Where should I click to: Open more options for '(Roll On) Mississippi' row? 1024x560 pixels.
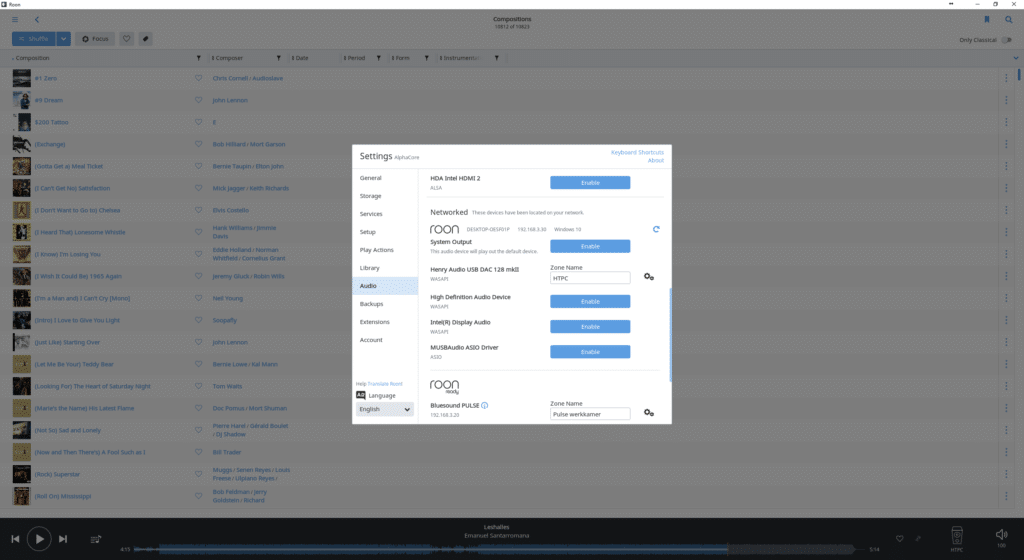[x=1006, y=496]
